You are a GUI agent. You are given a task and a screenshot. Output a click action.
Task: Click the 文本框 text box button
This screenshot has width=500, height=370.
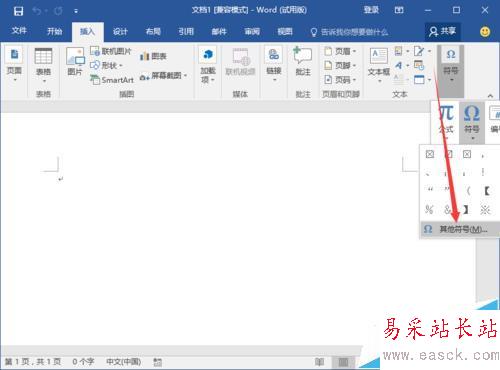point(379,65)
